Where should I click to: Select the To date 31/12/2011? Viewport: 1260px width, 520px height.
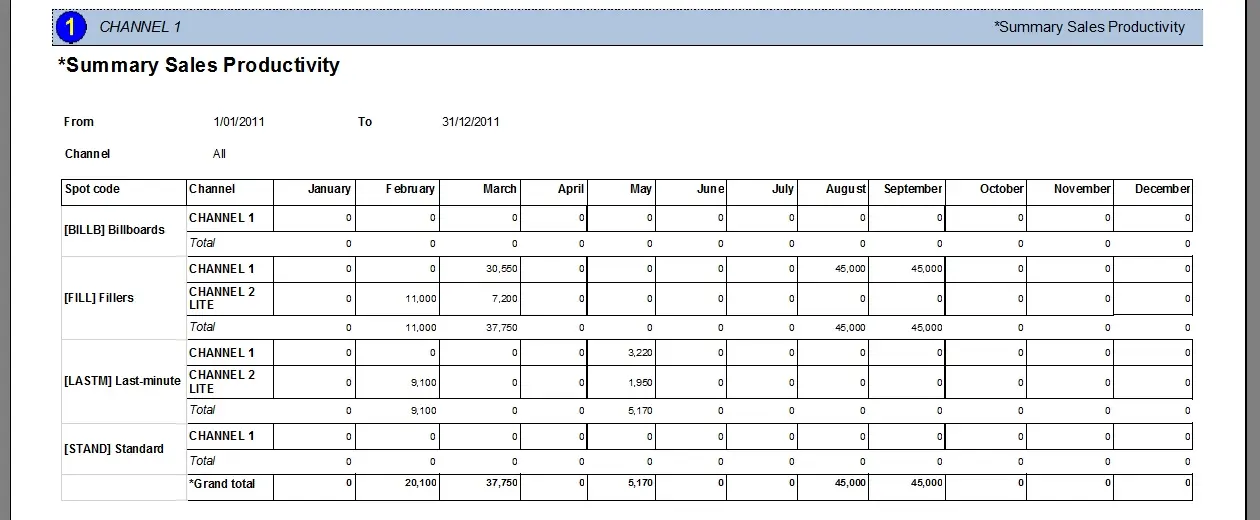point(470,122)
